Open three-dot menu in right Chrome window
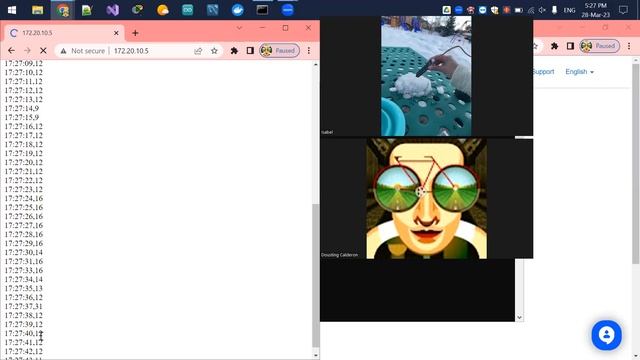 (629, 46)
